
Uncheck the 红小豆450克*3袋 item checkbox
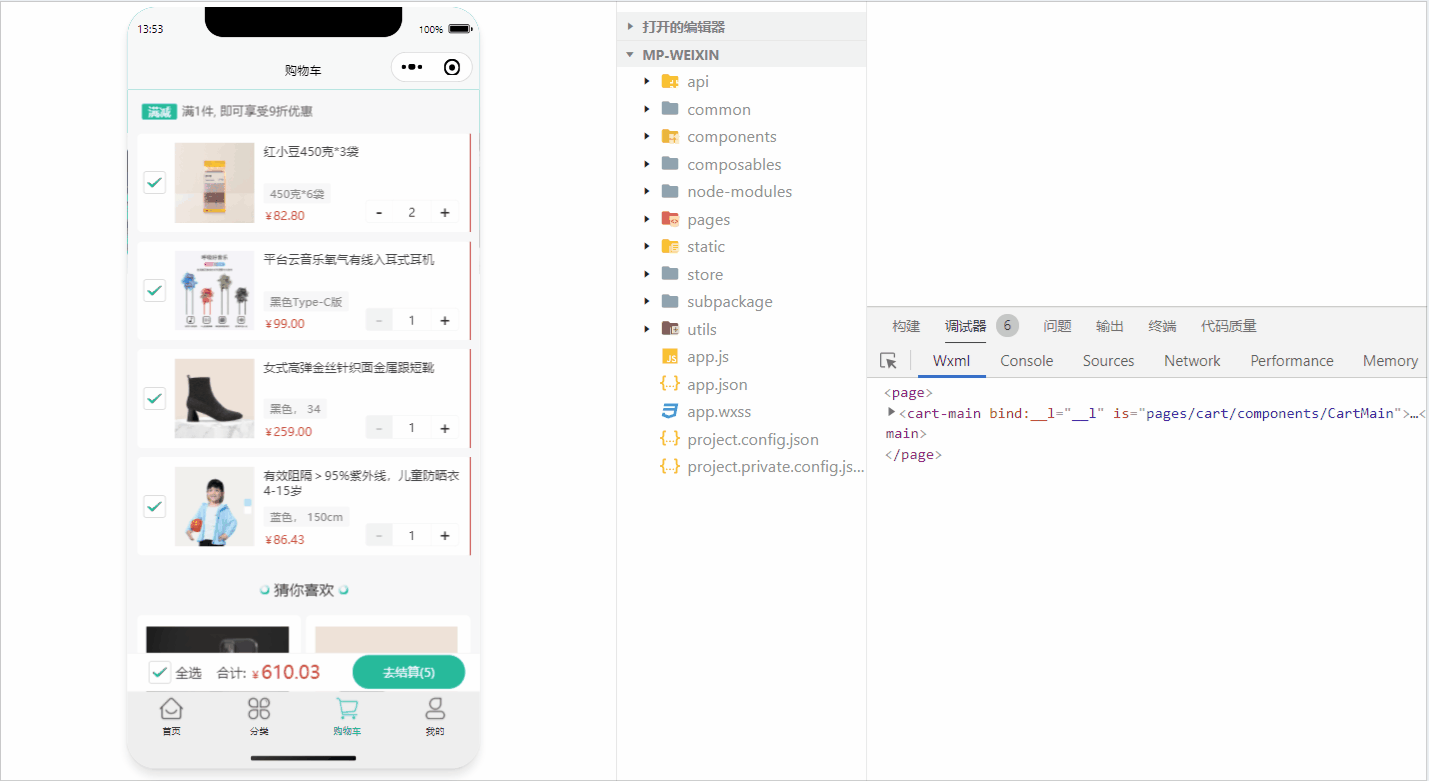[154, 182]
